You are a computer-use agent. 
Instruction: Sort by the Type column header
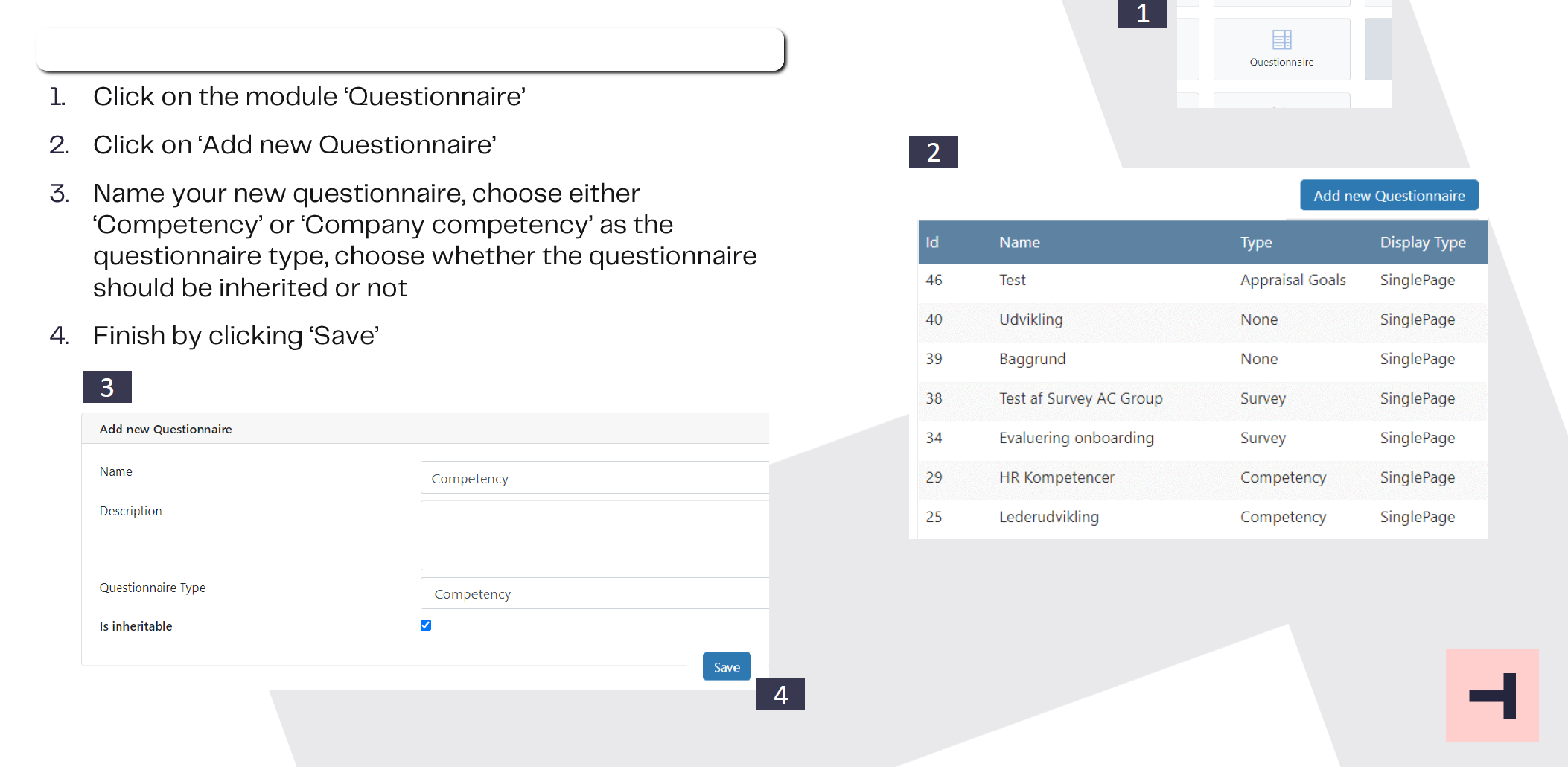(1256, 242)
